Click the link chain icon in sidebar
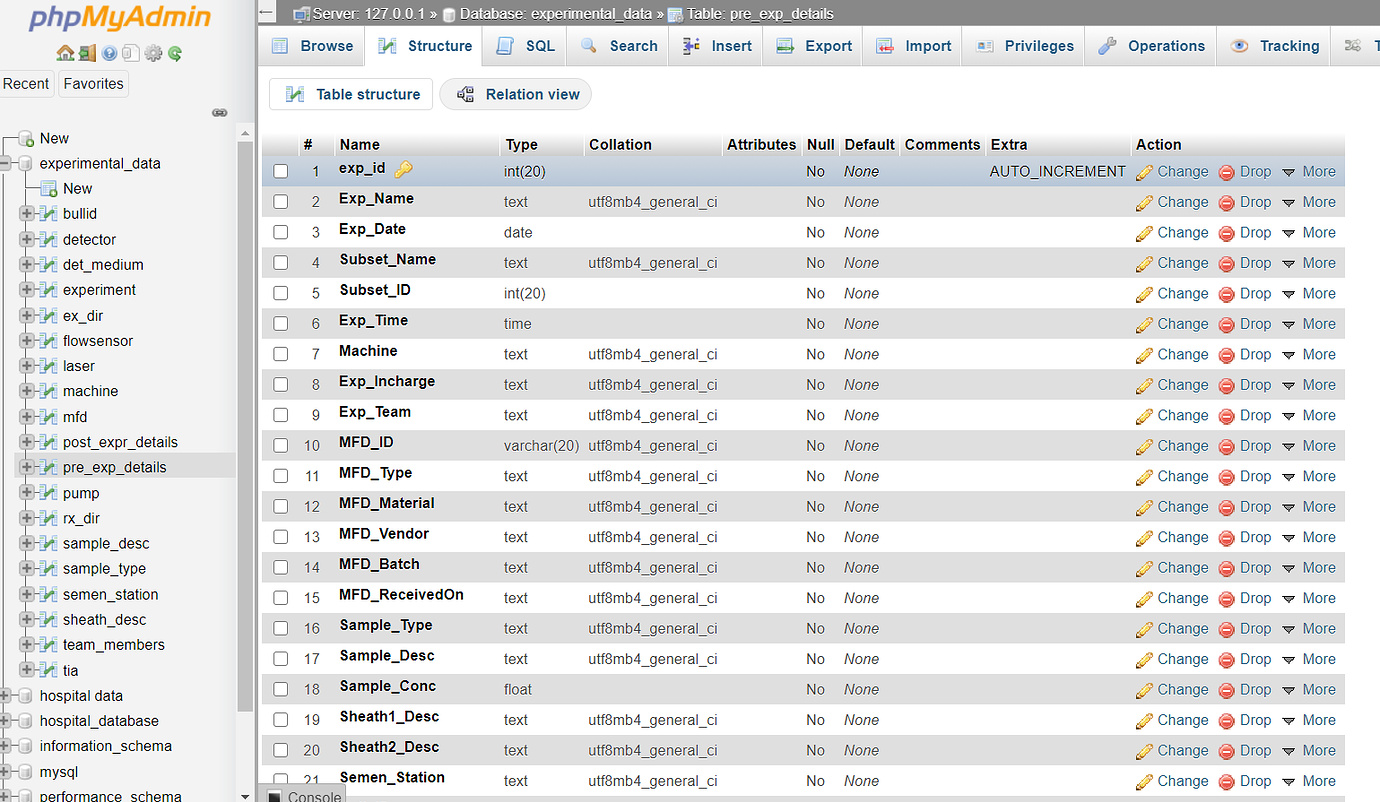1380x802 pixels. [x=220, y=113]
